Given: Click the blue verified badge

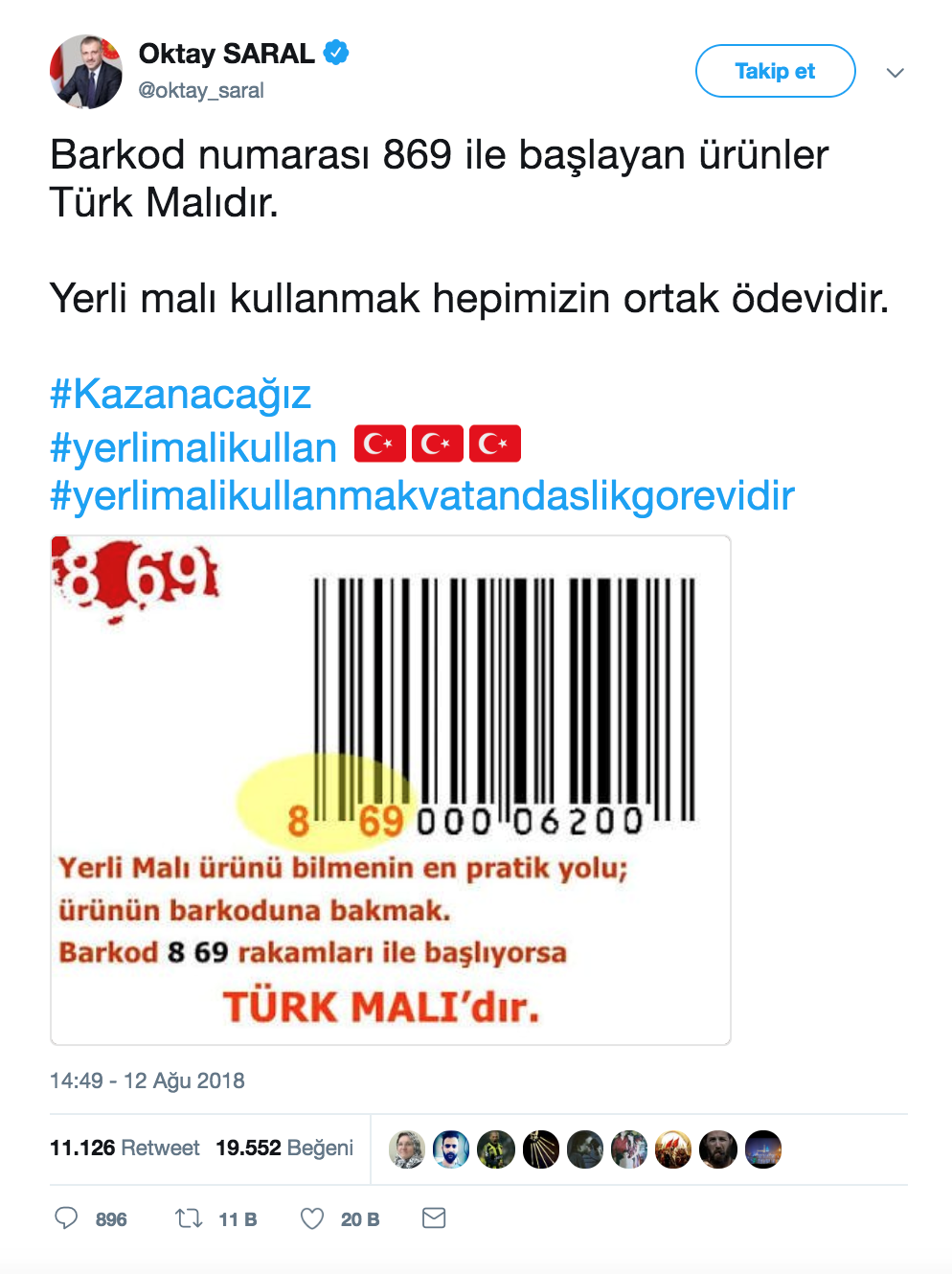Looking at the screenshot, I should (336, 53).
